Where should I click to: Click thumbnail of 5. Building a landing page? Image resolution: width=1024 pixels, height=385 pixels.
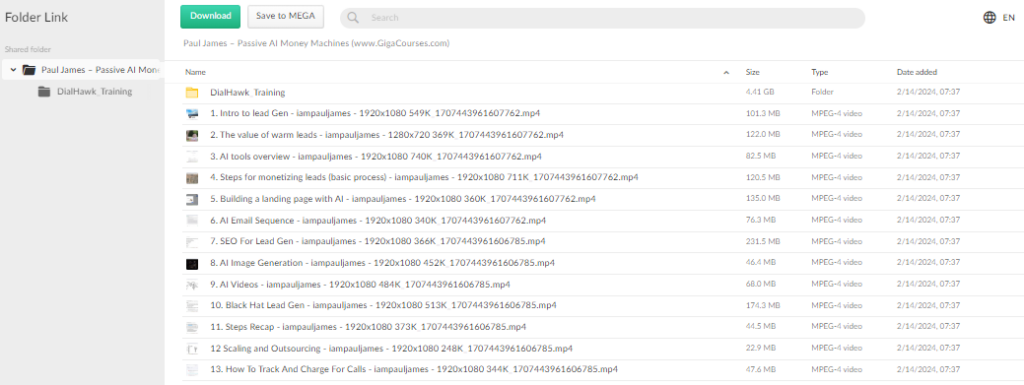(191, 199)
